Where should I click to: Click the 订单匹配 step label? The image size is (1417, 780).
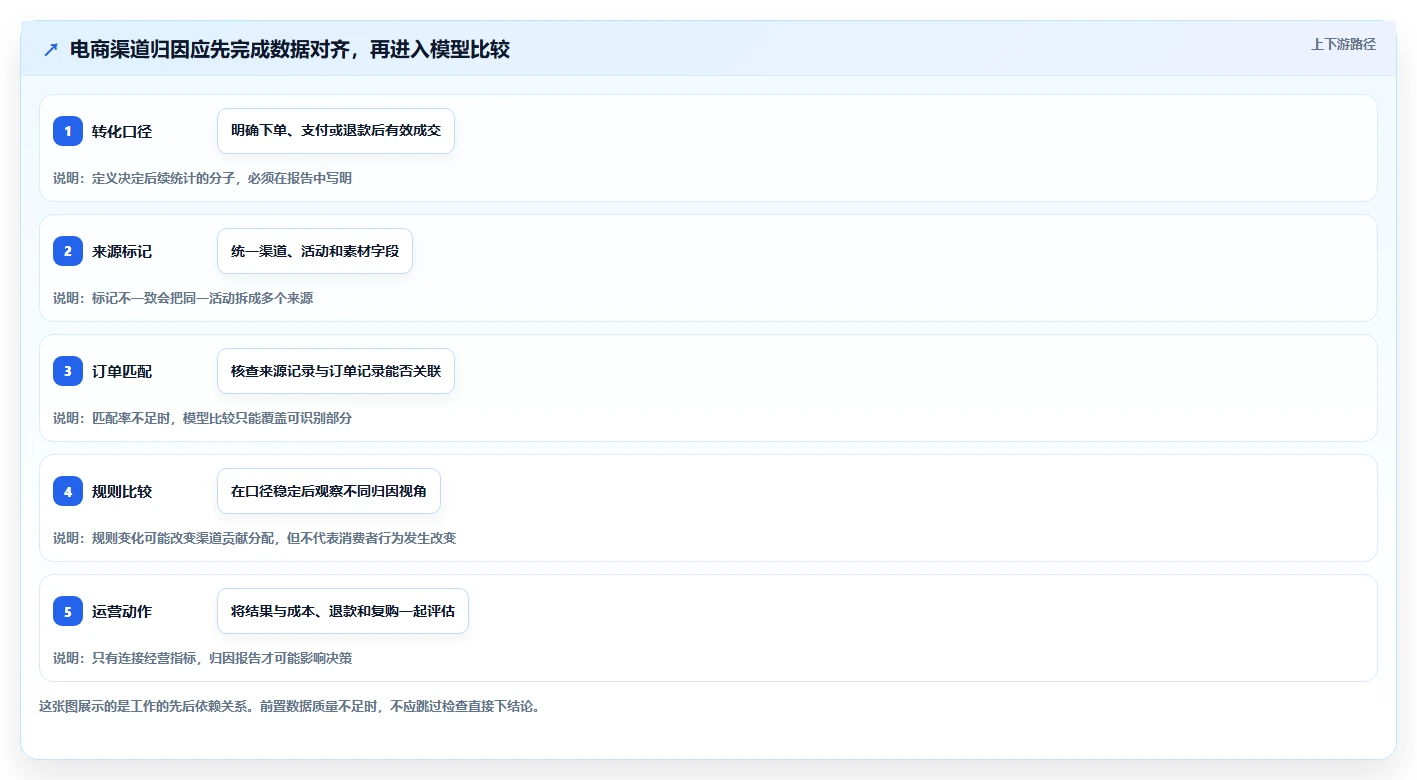(122, 371)
